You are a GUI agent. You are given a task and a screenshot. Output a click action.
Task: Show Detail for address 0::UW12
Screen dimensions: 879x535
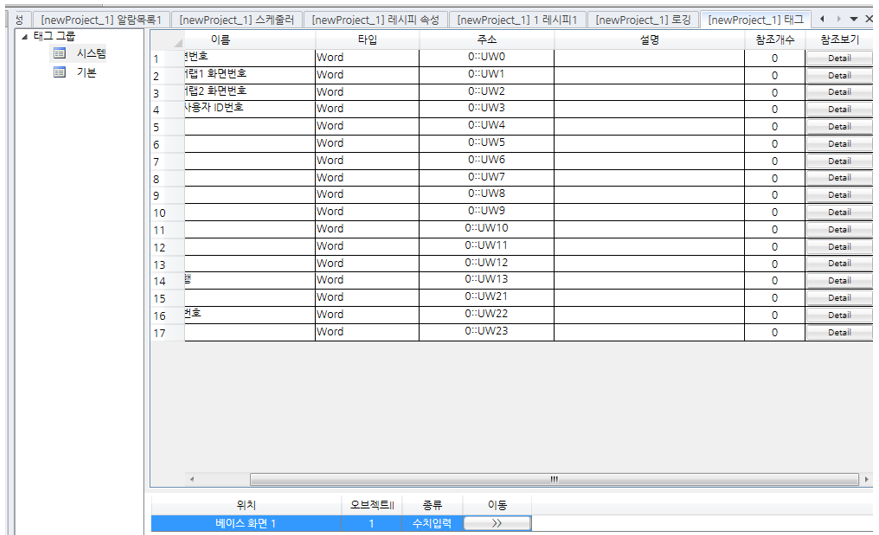(x=839, y=264)
